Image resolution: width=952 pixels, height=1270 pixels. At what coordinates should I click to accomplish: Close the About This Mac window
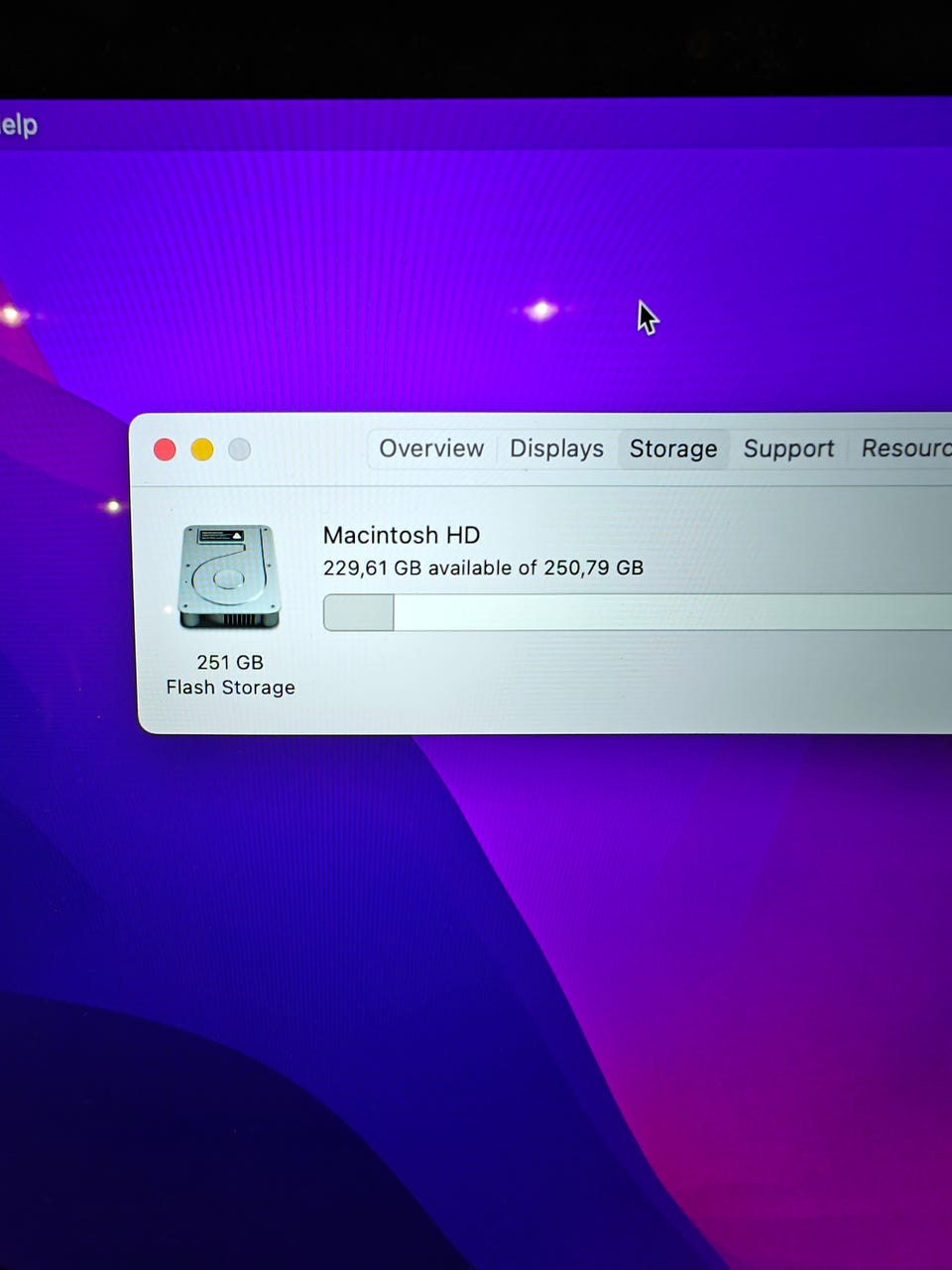point(165,449)
